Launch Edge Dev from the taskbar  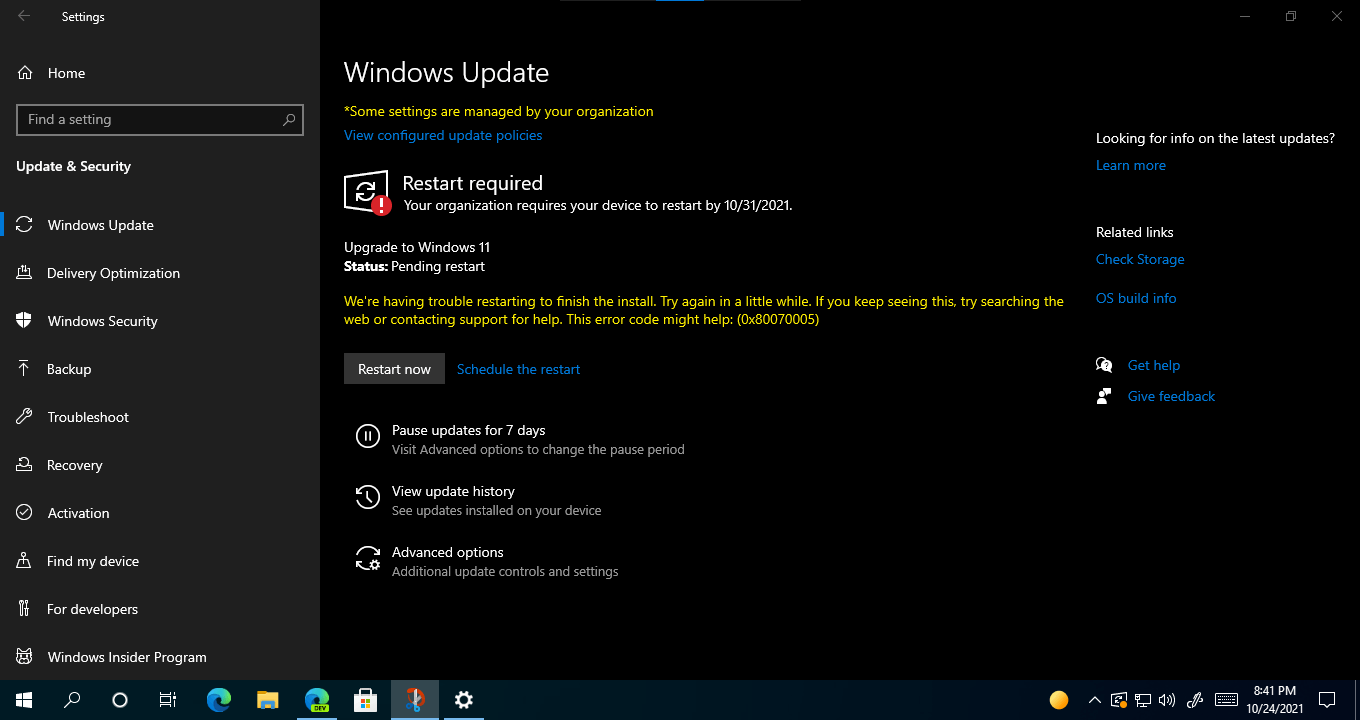point(316,700)
